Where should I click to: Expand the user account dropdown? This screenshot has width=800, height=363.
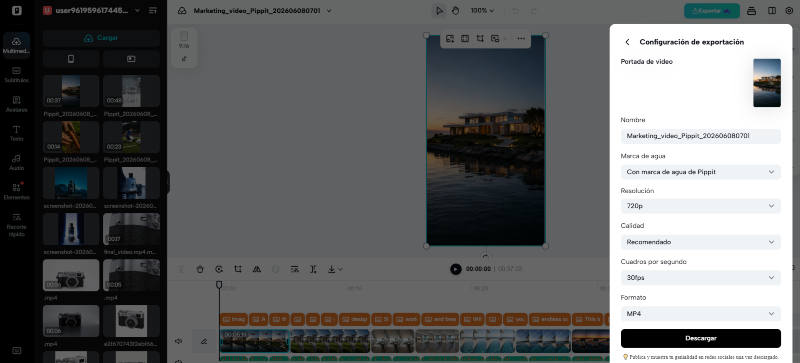137,10
